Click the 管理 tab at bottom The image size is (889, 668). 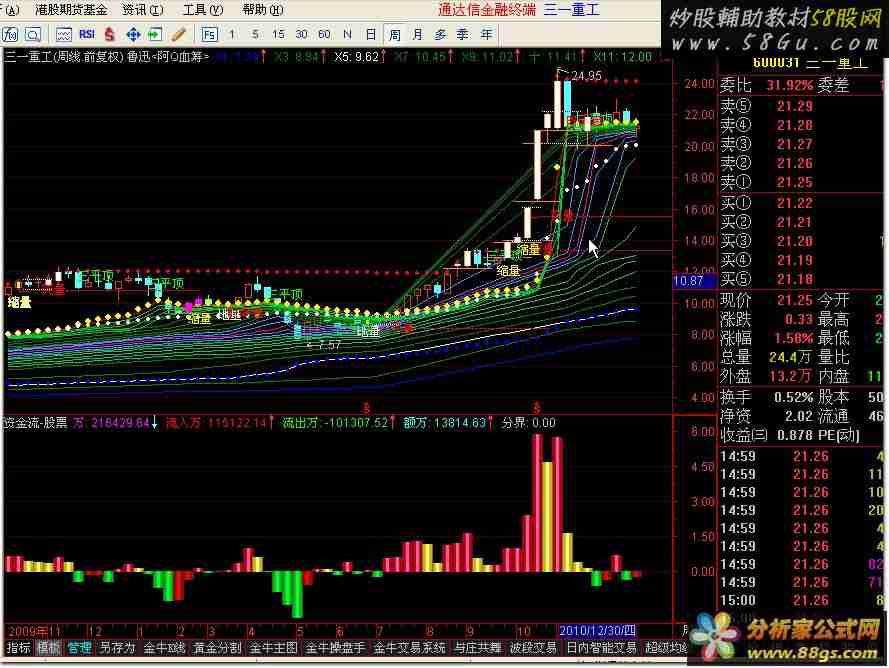click(79, 648)
